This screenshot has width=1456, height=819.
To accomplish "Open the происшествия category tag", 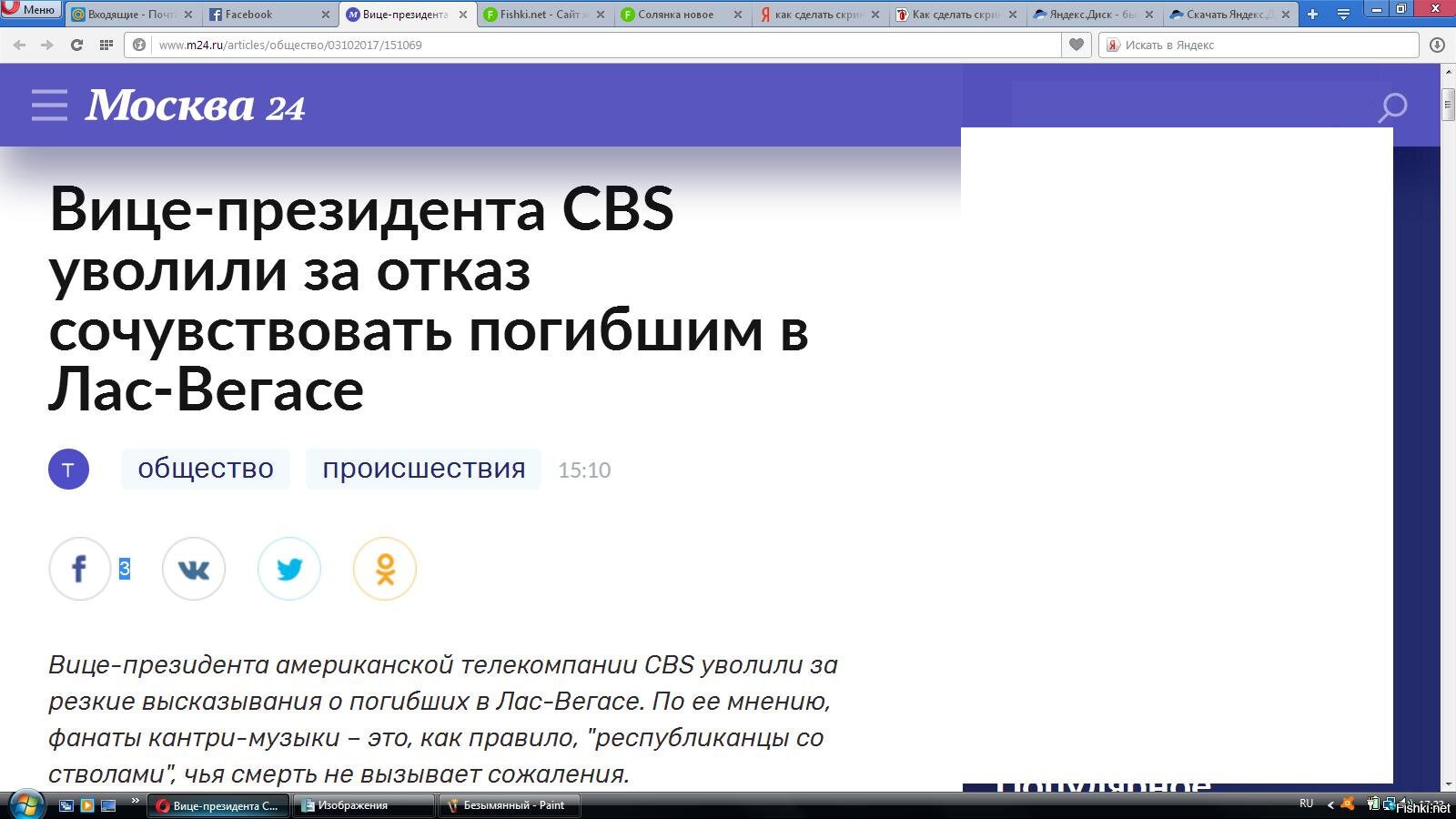I will pyautogui.click(x=423, y=469).
